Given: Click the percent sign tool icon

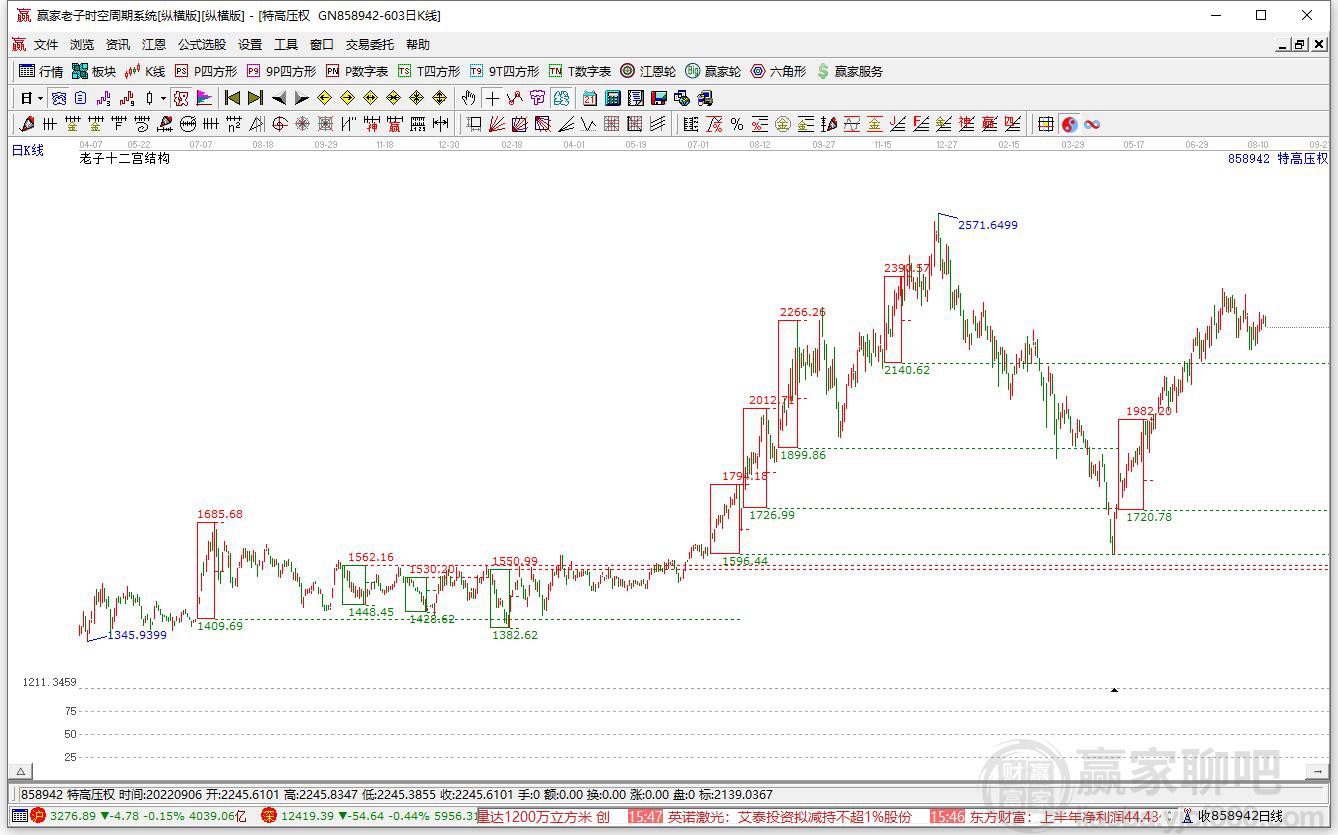Looking at the screenshot, I should pos(737,124).
